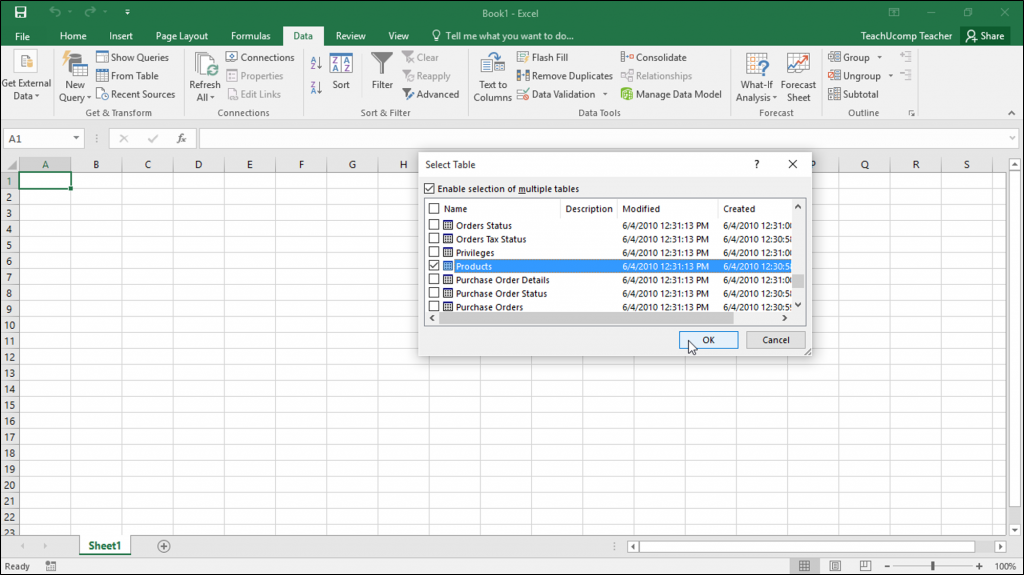Click the Save icon in title bar

click(20, 12)
